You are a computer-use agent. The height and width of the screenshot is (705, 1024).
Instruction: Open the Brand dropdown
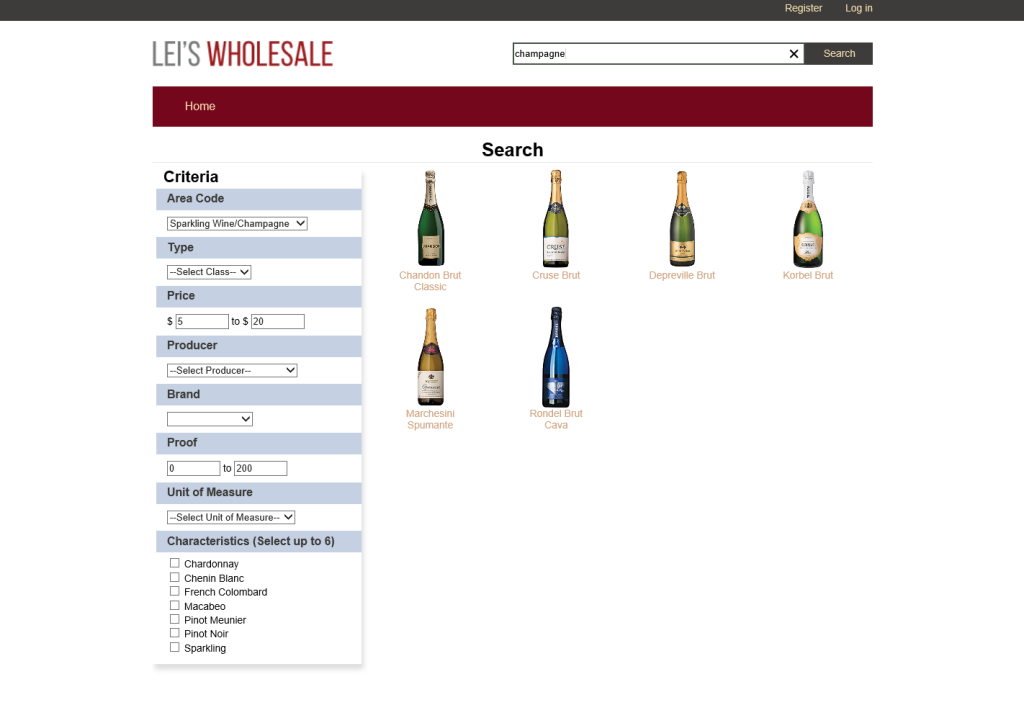tap(209, 418)
